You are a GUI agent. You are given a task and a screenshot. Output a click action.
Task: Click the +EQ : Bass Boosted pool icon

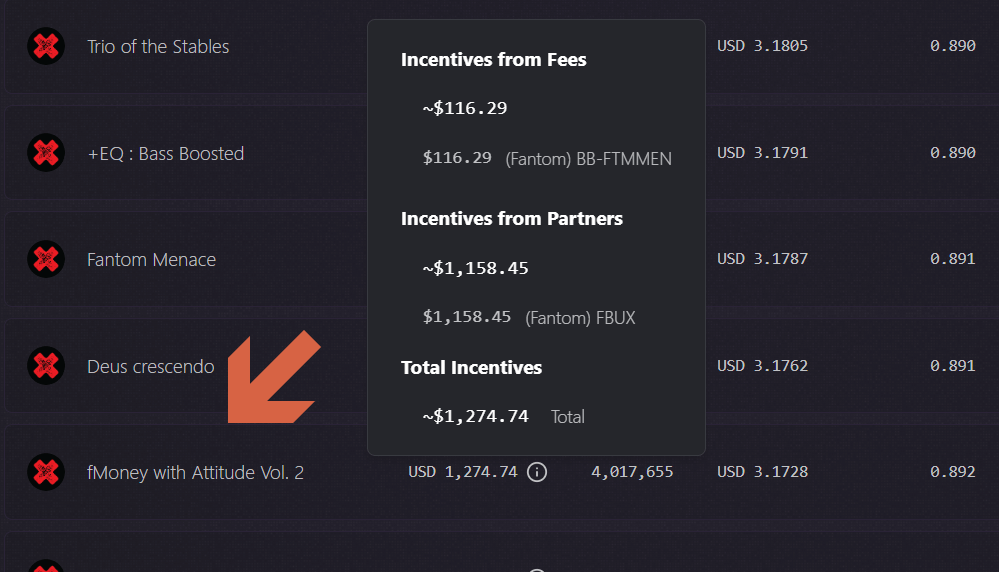point(45,153)
